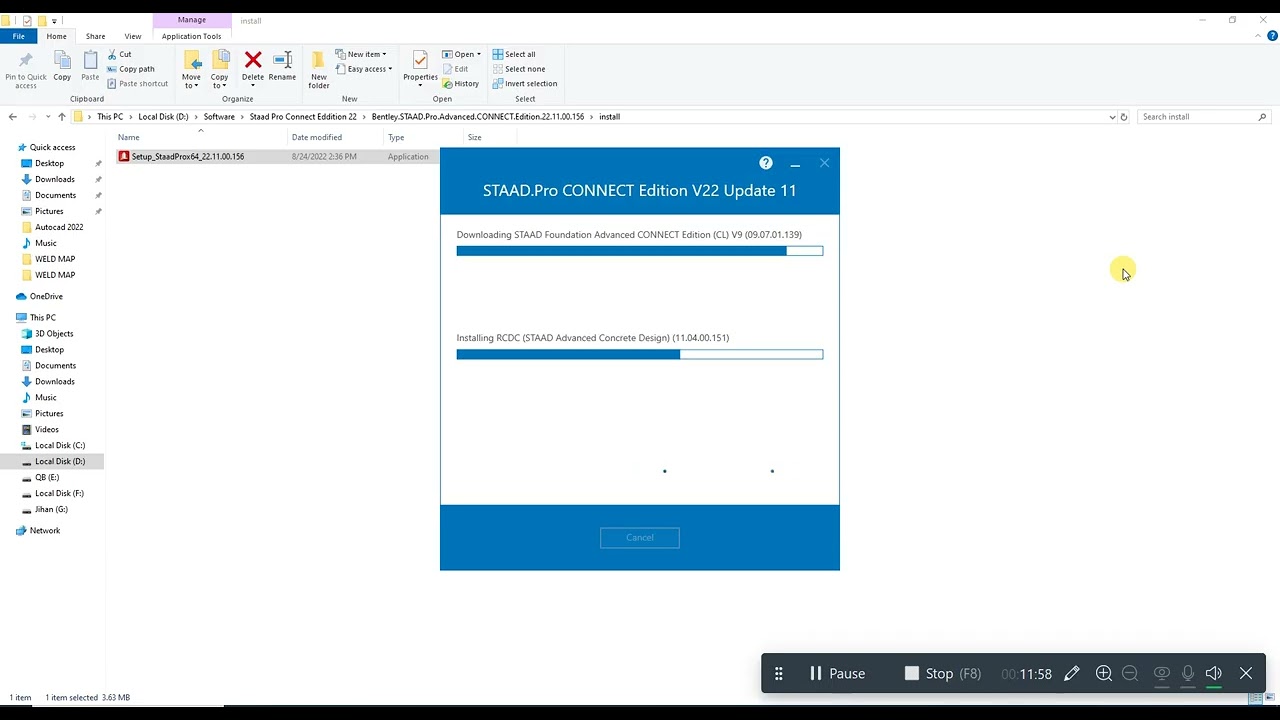Viewport: 1280px width, 720px height.
Task: Click Edit in the Open group
Action: tap(455, 69)
